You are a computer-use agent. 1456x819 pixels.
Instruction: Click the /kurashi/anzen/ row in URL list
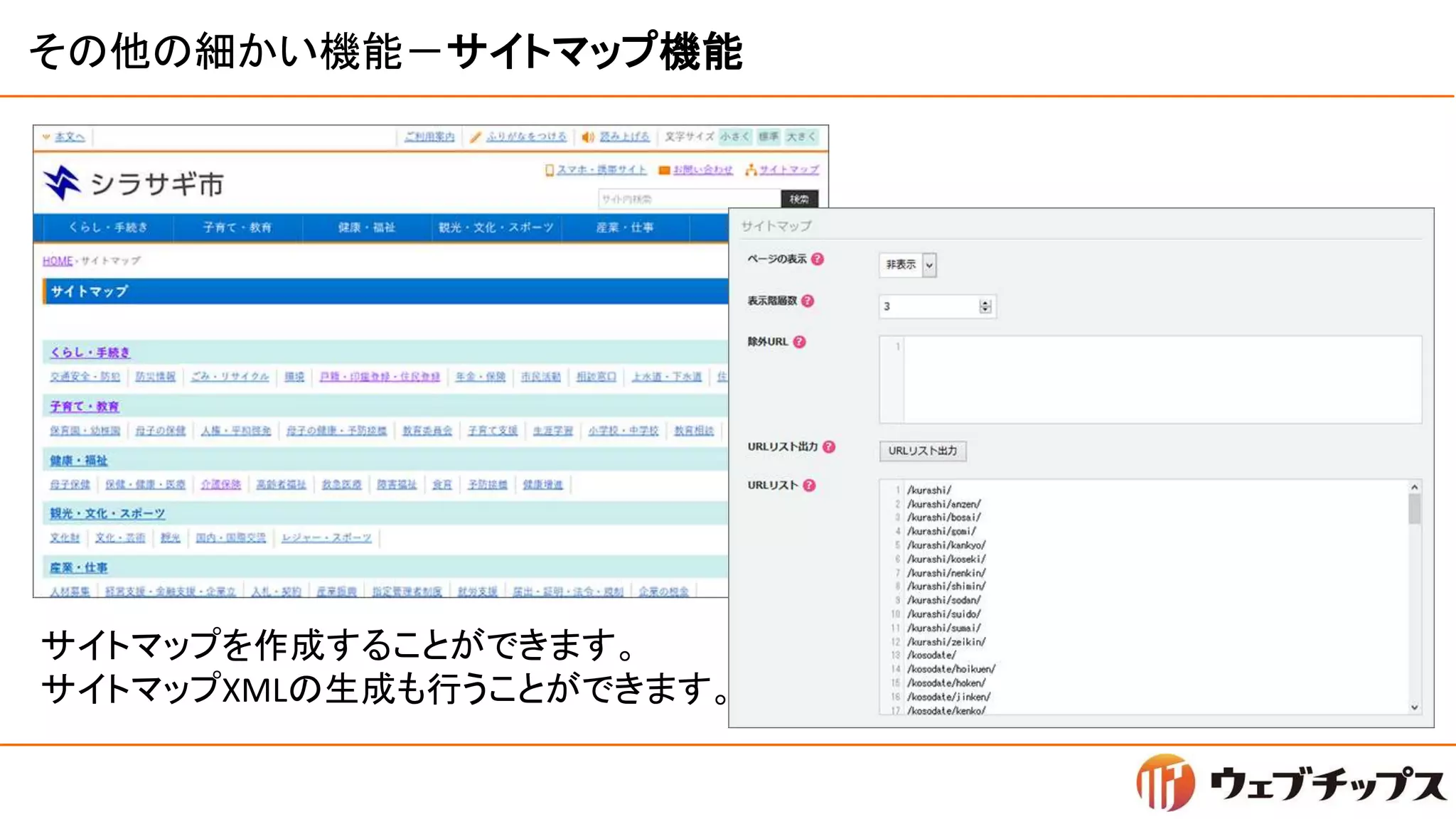943,504
